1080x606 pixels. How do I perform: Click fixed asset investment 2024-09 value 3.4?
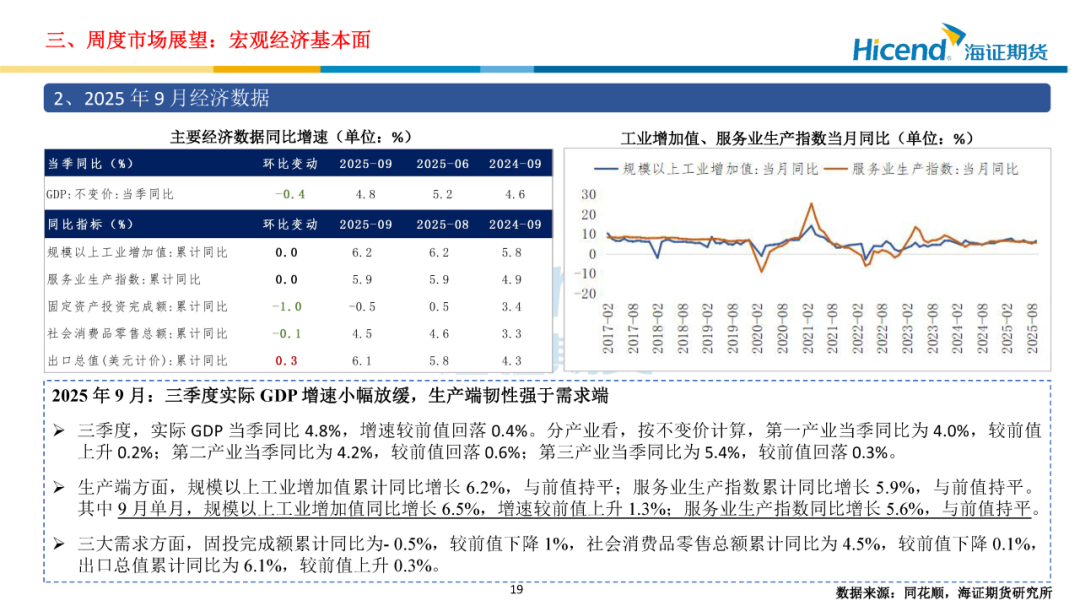click(x=512, y=306)
